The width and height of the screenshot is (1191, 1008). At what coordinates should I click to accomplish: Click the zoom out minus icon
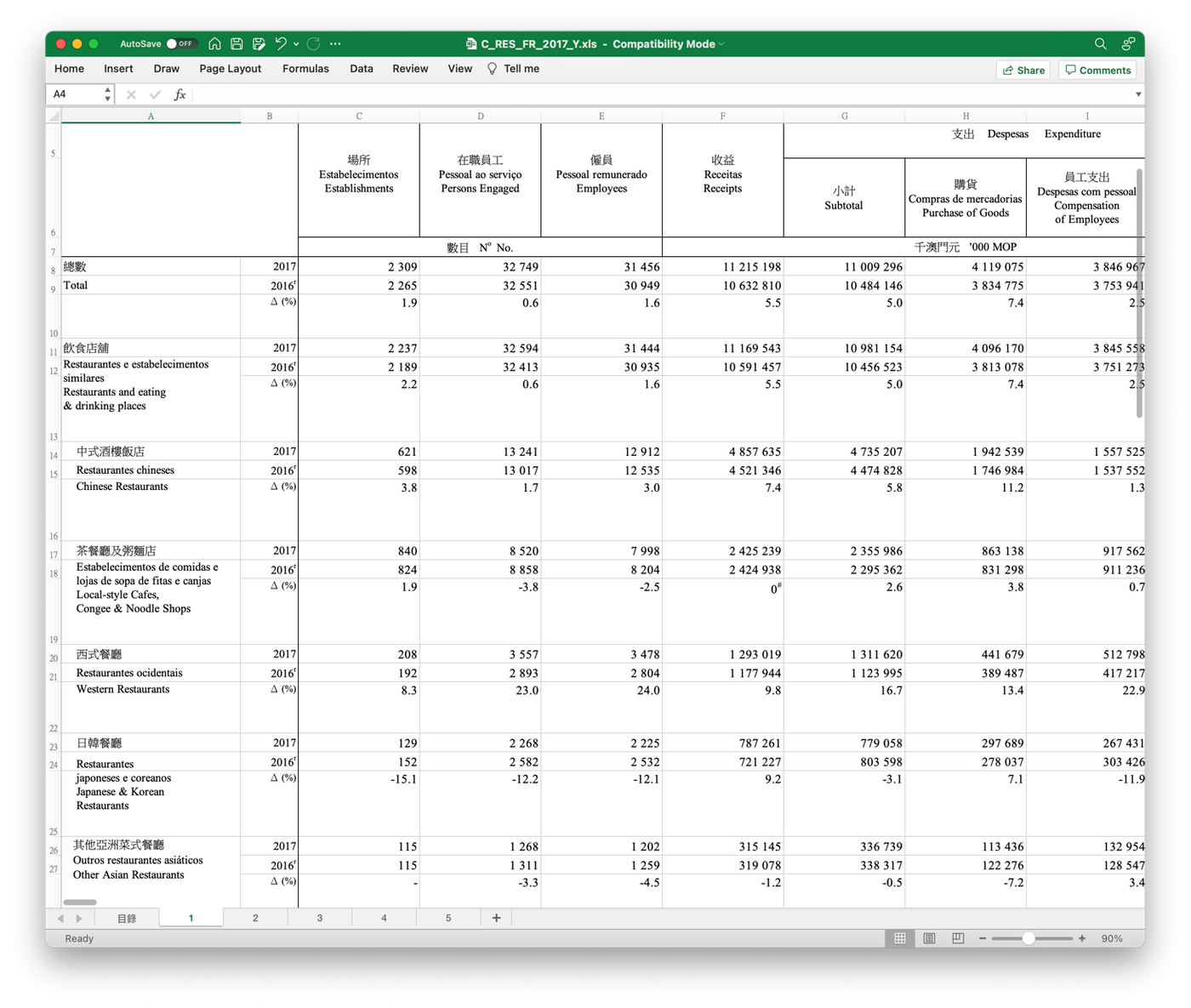click(x=983, y=938)
